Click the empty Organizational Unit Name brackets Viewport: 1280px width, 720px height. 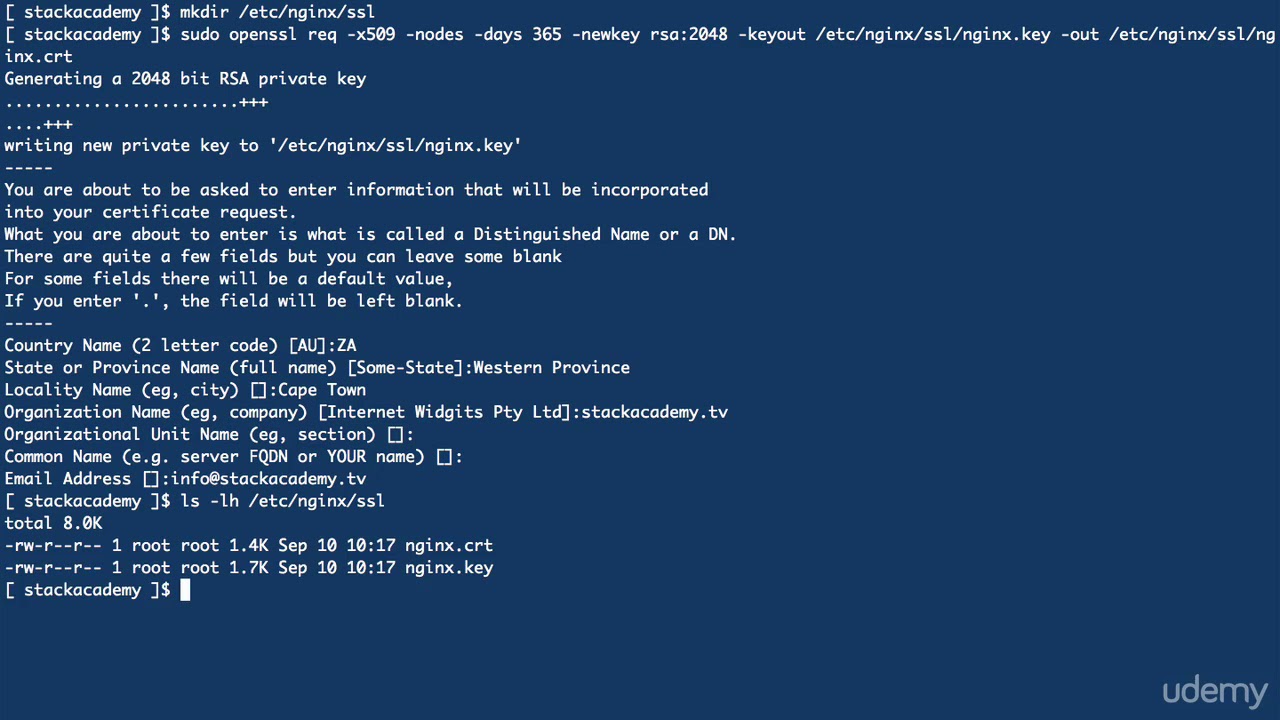point(395,435)
